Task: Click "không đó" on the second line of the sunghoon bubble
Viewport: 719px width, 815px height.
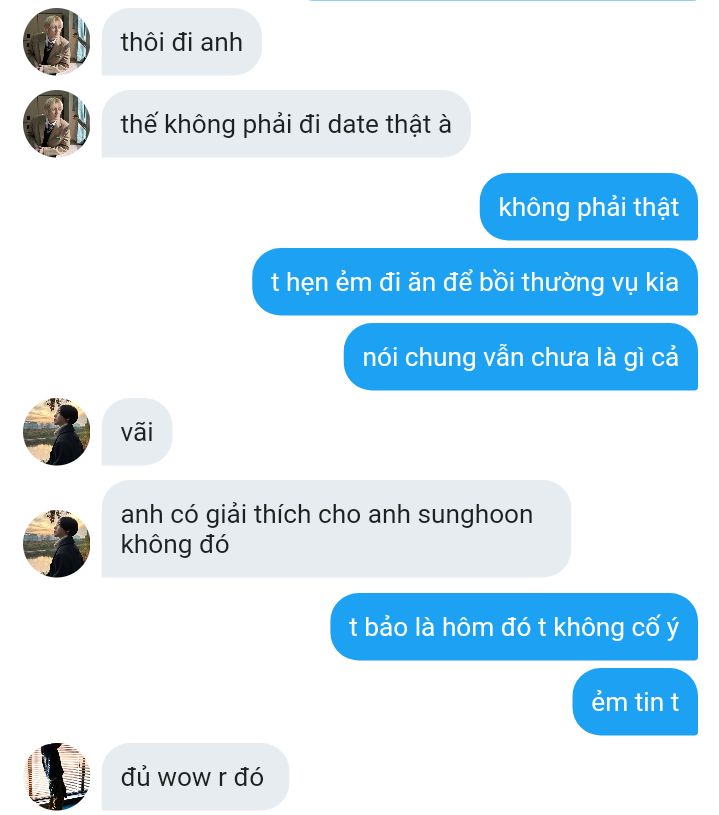Action: pyautogui.click(x=175, y=545)
